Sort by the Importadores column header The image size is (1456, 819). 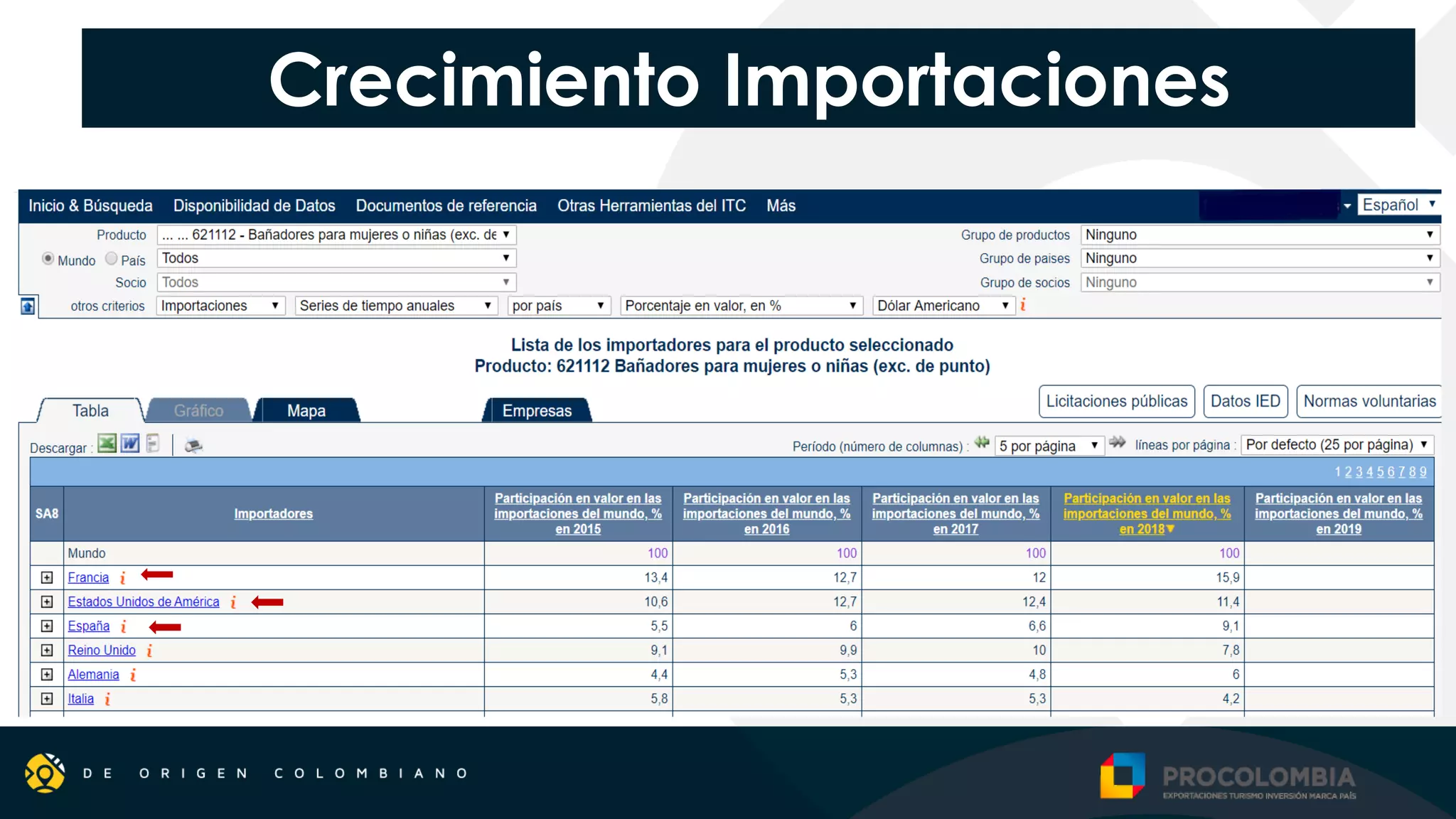pyautogui.click(x=274, y=513)
